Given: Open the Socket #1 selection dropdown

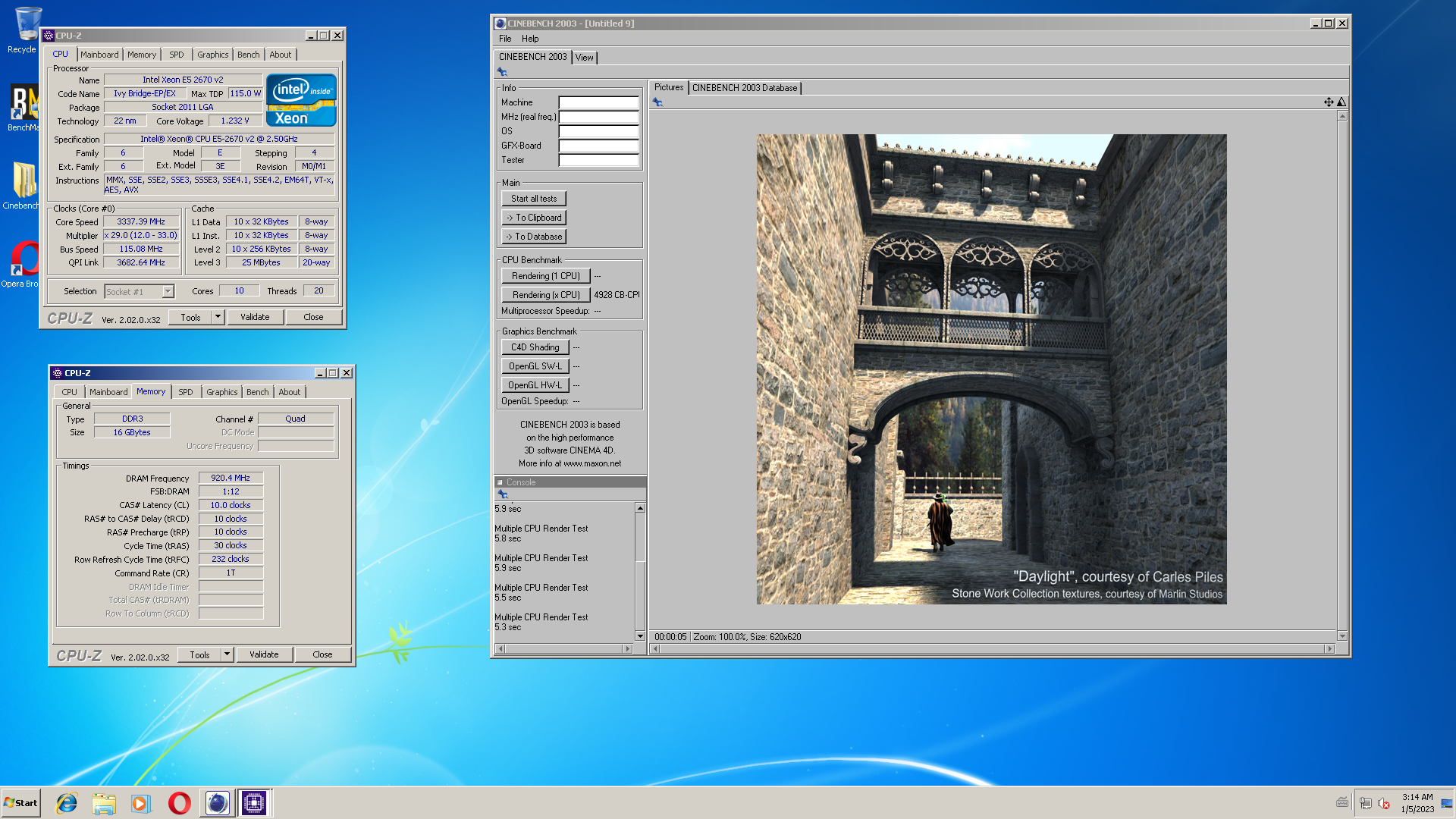Looking at the screenshot, I should pyautogui.click(x=168, y=291).
